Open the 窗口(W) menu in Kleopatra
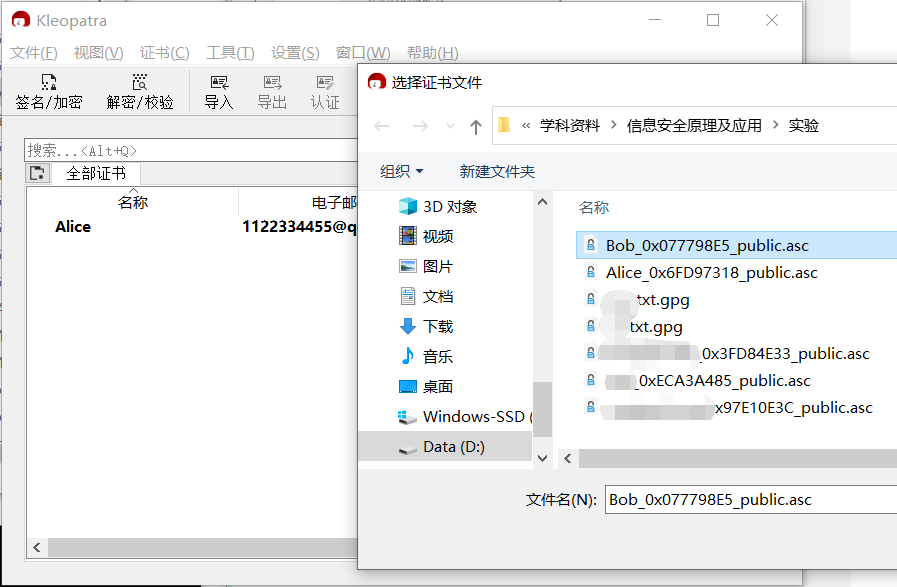 (363, 53)
